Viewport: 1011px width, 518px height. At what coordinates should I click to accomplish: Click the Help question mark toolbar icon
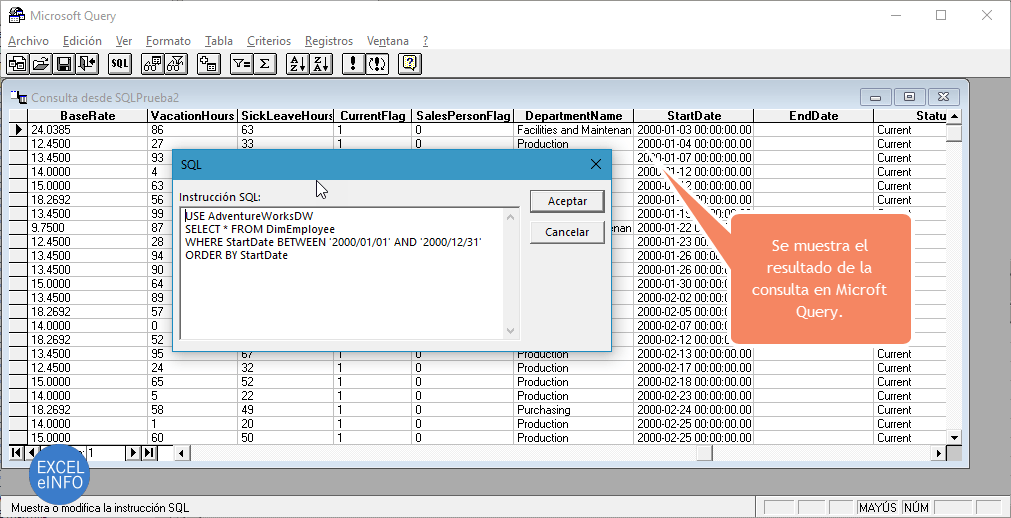[x=410, y=63]
